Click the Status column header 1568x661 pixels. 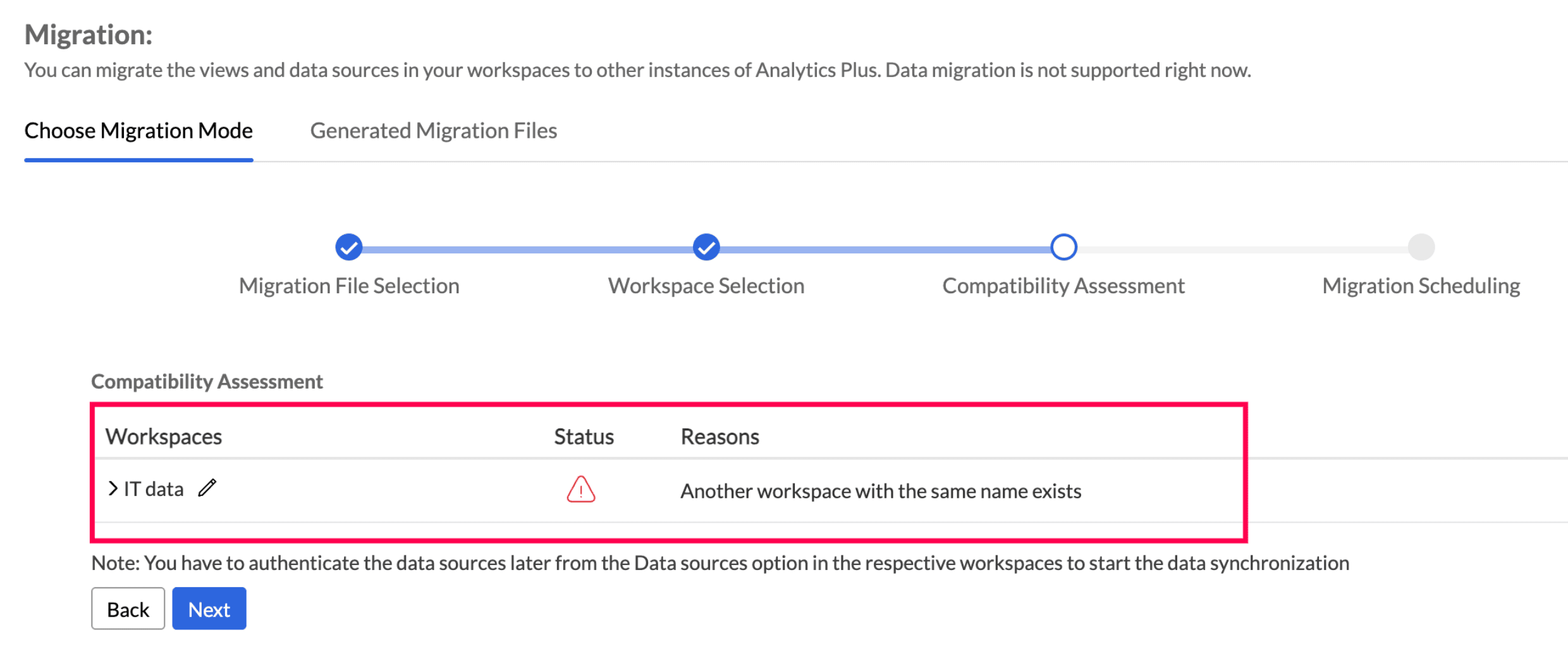[584, 437]
